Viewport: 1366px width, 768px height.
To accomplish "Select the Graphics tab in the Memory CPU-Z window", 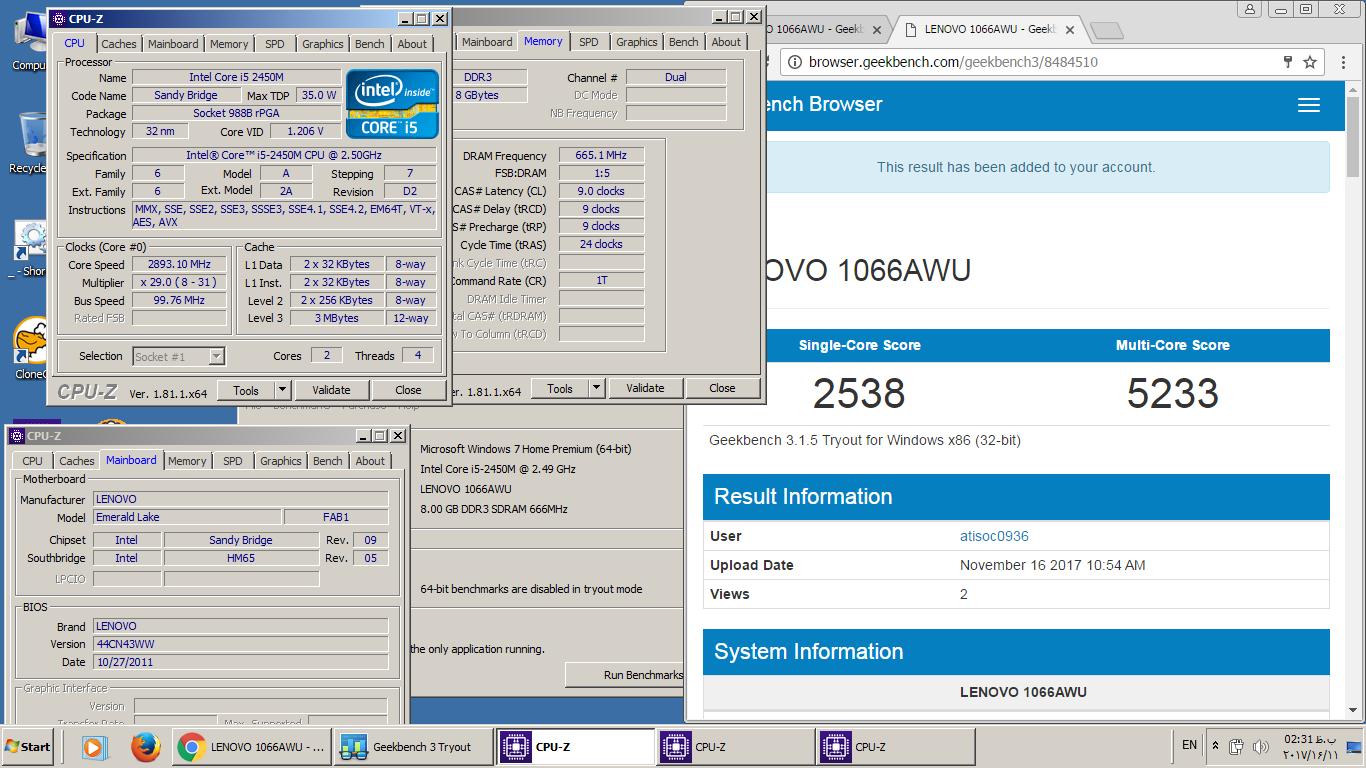I will [x=636, y=42].
